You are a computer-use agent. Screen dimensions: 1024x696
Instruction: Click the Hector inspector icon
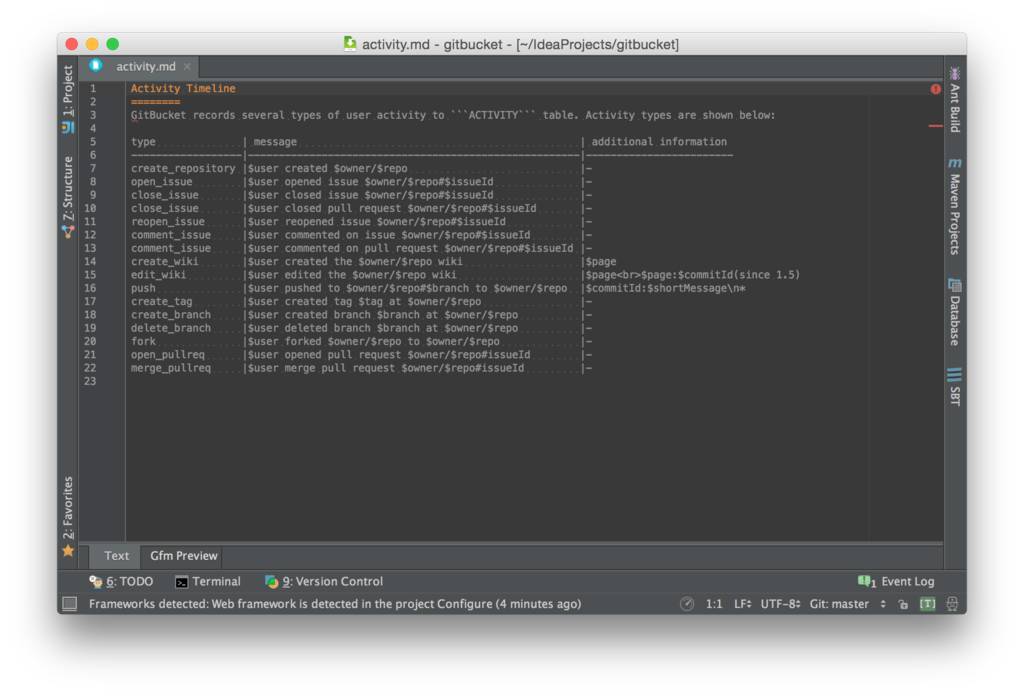[x=952, y=604]
